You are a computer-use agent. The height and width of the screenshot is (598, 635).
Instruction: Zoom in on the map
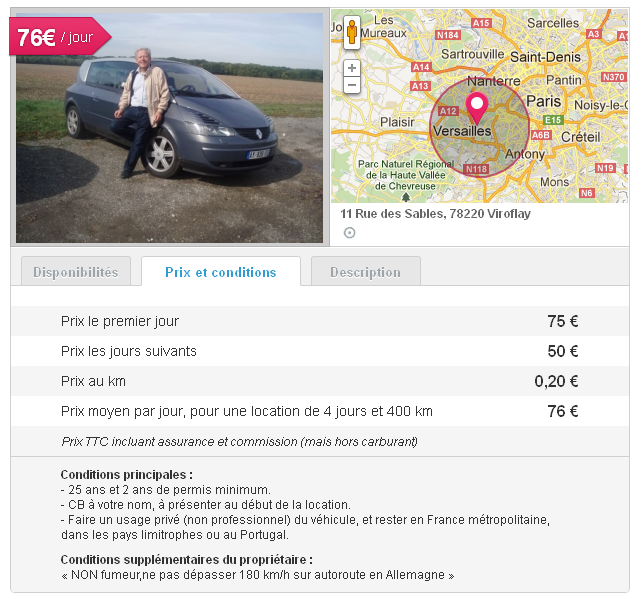pos(351,68)
